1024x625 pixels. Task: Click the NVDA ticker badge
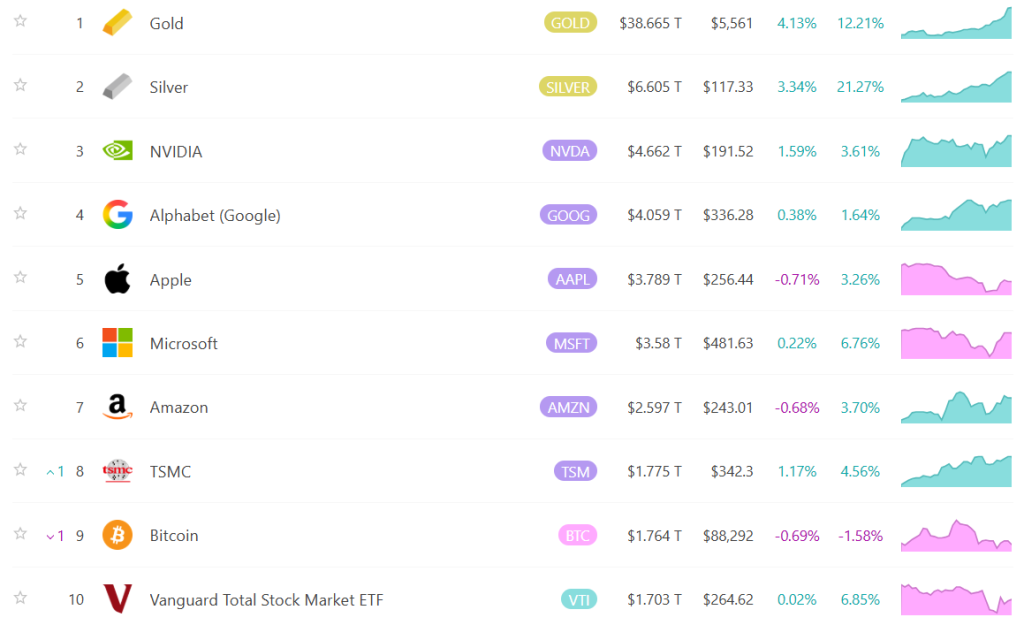click(570, 151)
